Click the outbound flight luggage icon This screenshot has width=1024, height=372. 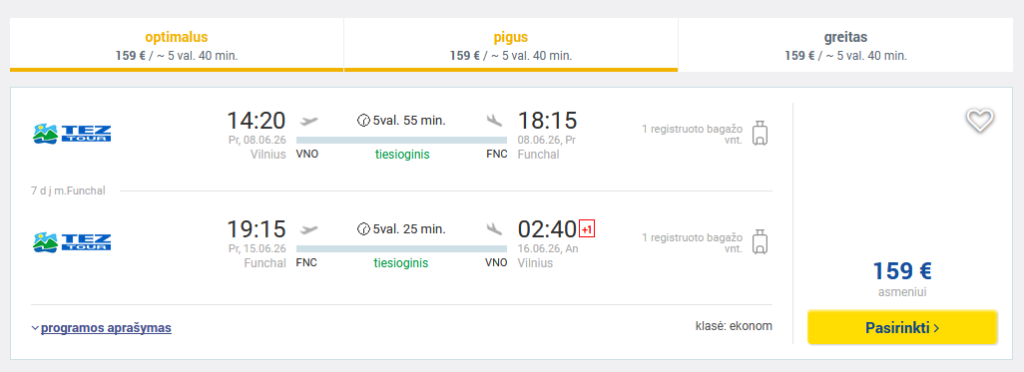point(760,133)
